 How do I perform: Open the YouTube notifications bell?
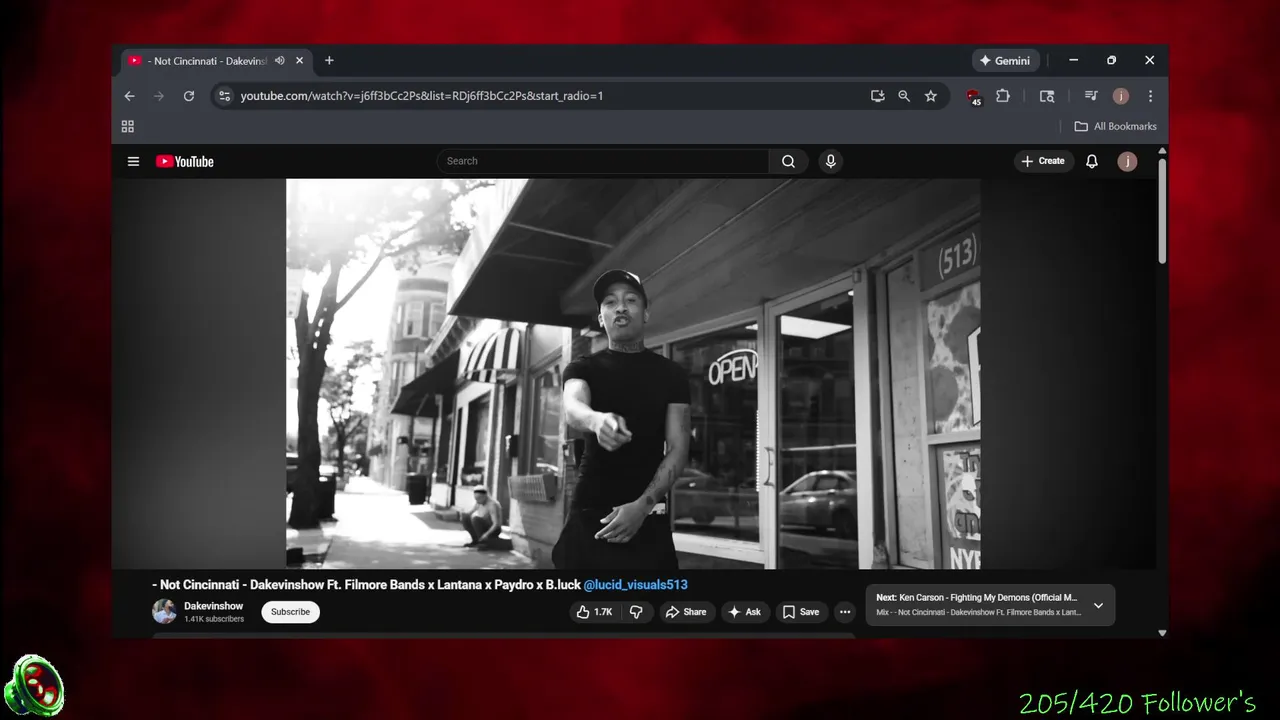pos(1092,161)
